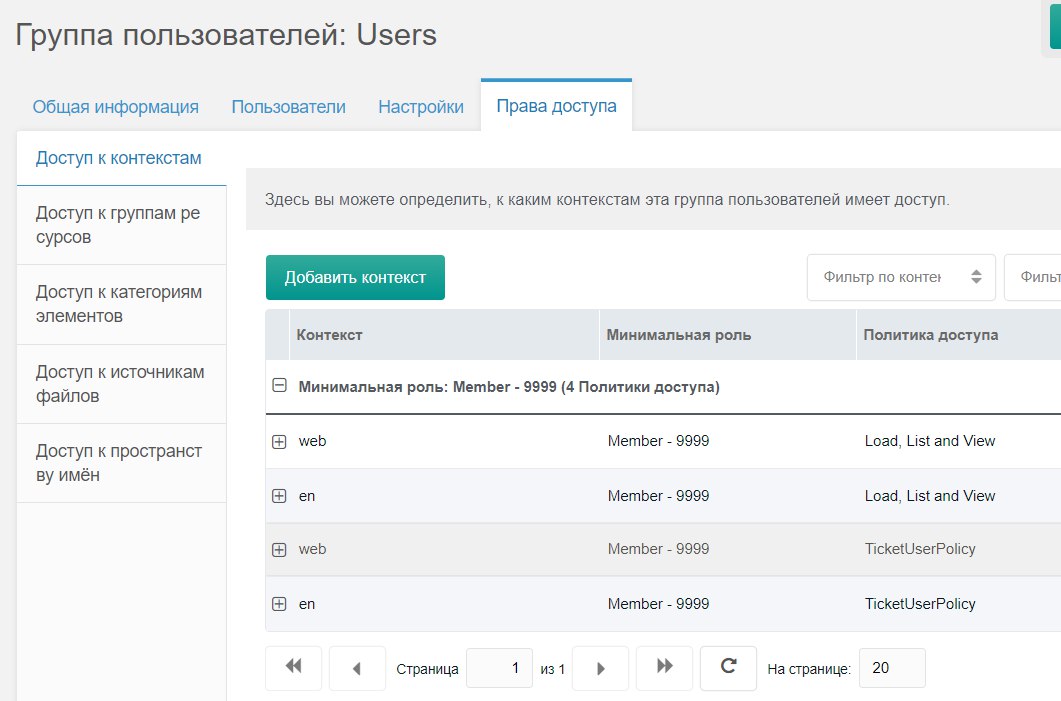Open Доступ к источникам файлов section
Viewport: 1061px width, 701px height.
(x=121, y=384)
